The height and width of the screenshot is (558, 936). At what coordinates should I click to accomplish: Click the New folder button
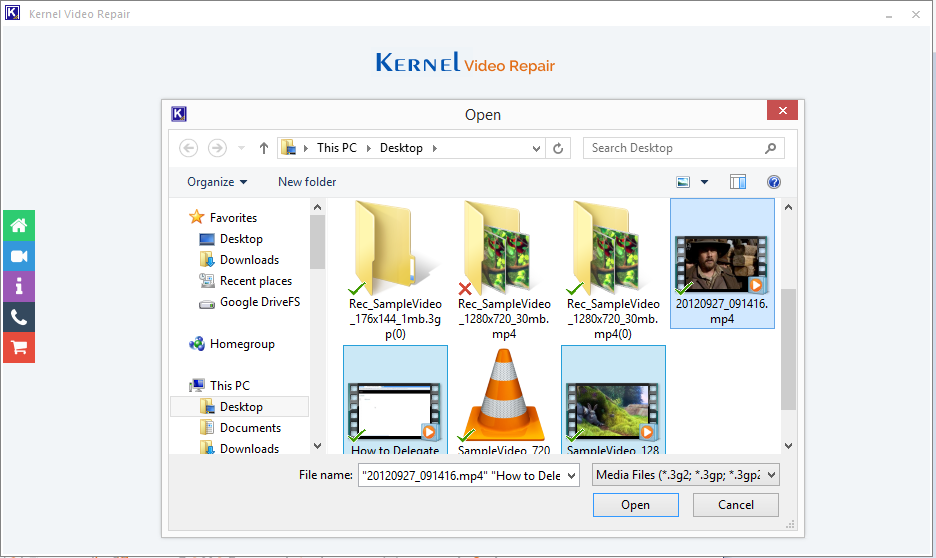[307, 182]
